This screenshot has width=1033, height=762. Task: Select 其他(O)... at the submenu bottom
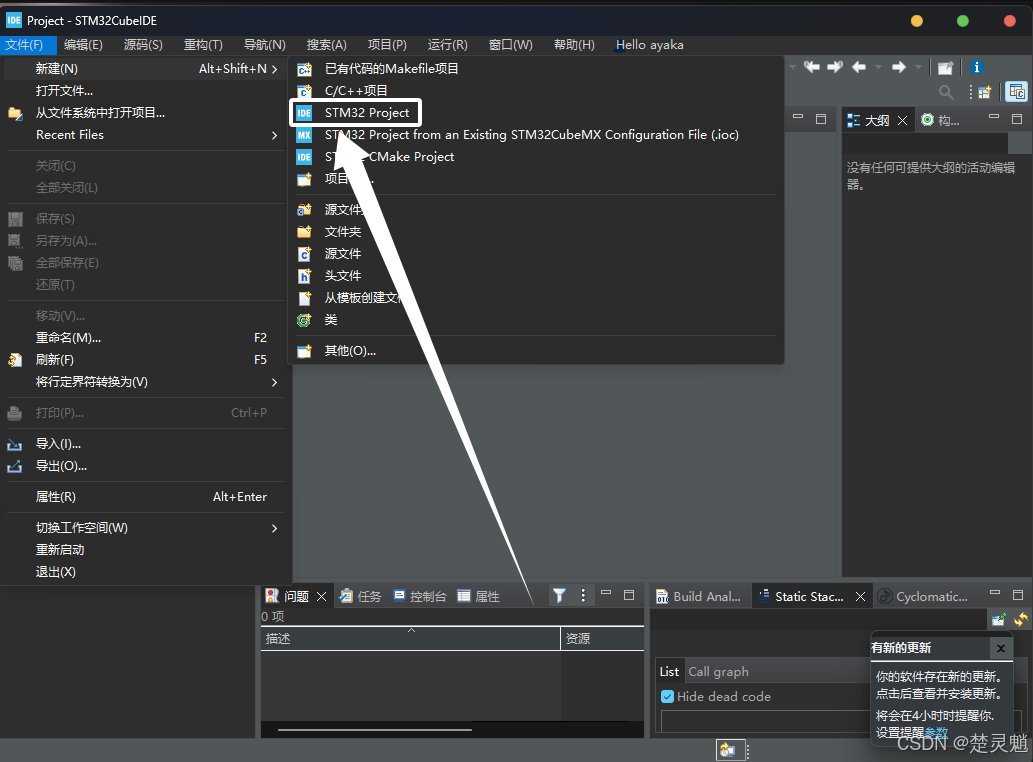pyautogui.click(x=350, y=351)
